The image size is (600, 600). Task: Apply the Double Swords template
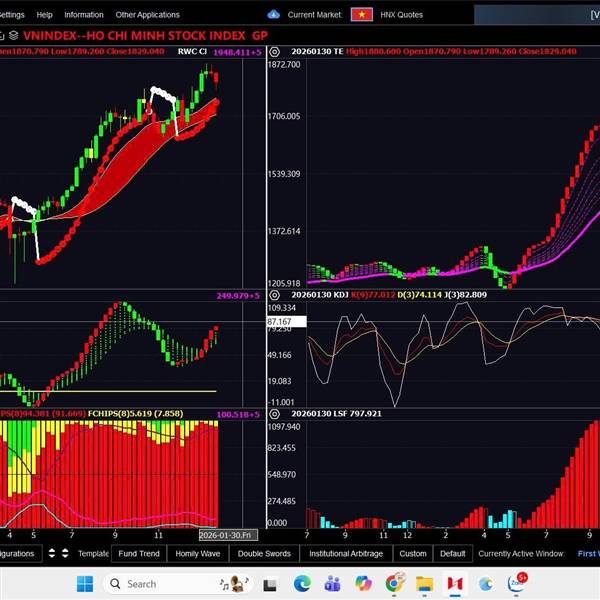[264, 553]
